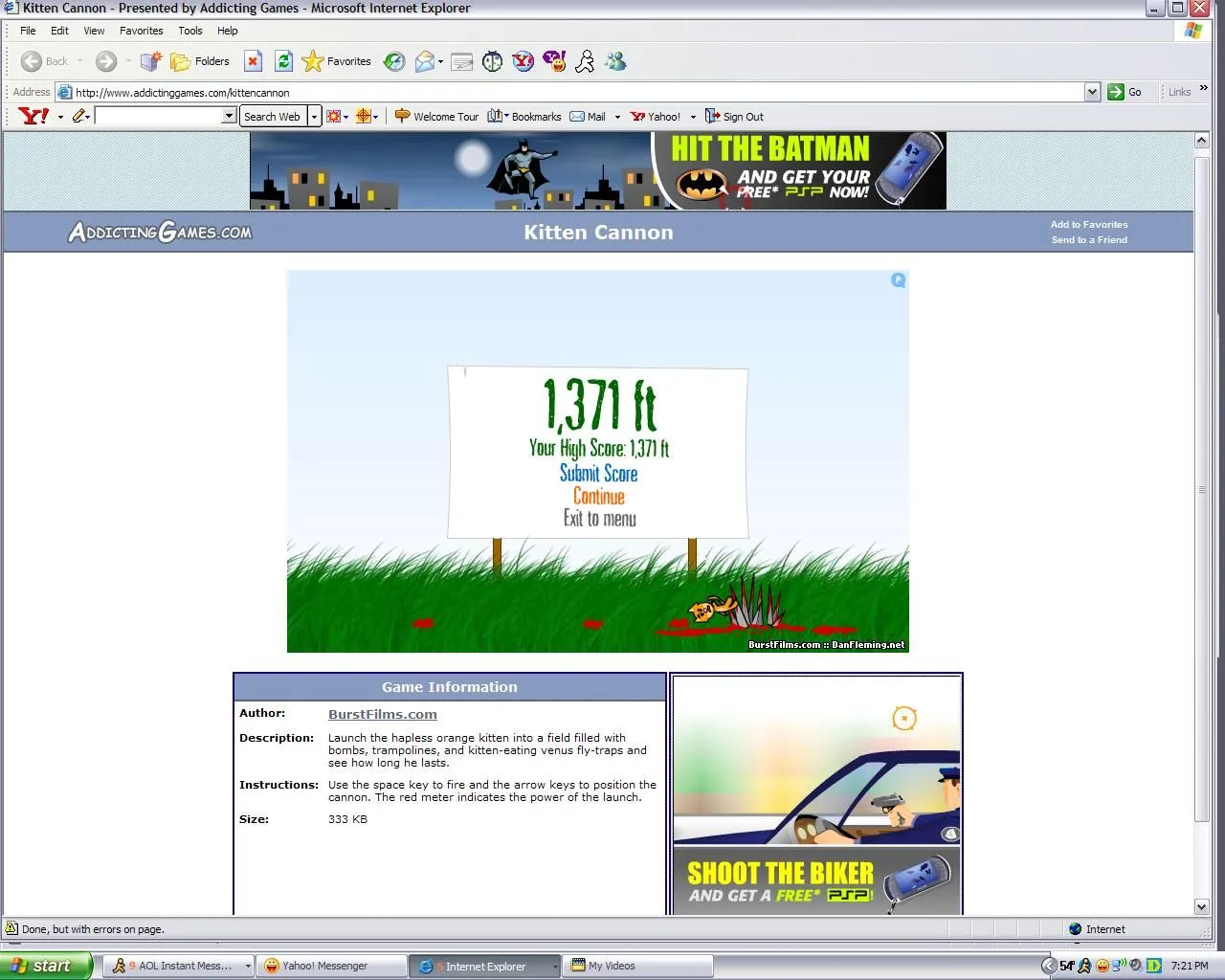This screenshot has height=980, width=1225.
Task: Click the Yahoo toolbar pencil icon
Action: (x=78, y=116)
